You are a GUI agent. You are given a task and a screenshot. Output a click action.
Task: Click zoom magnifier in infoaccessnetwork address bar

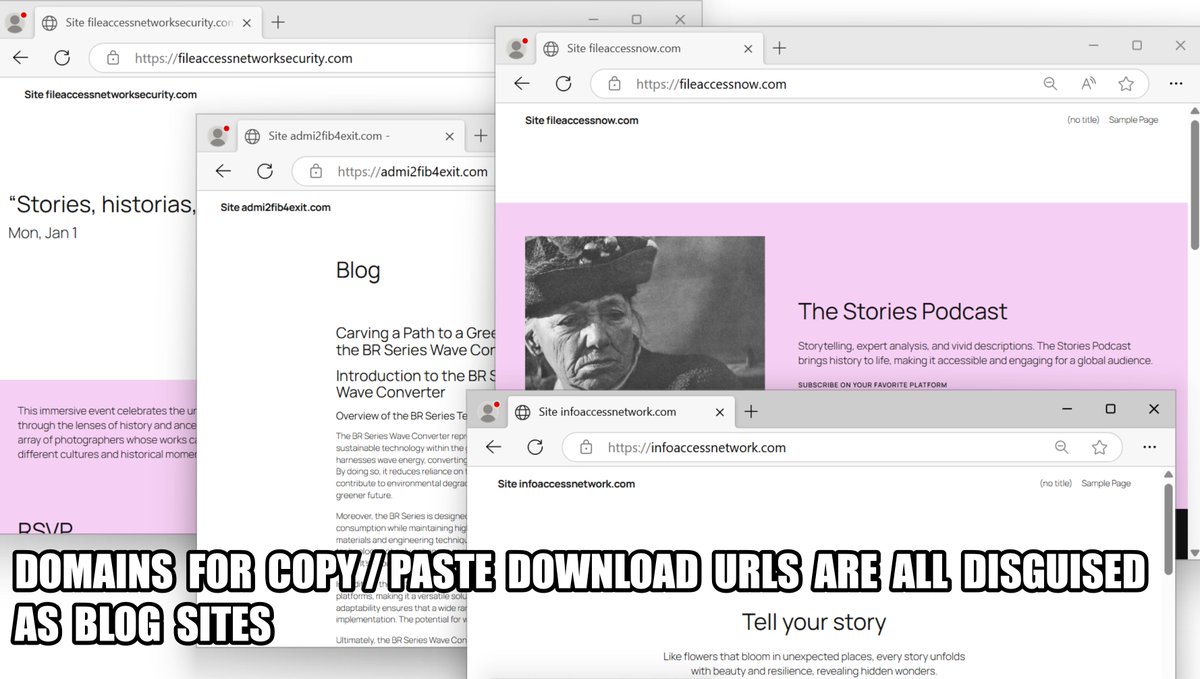pos(1062,447)
